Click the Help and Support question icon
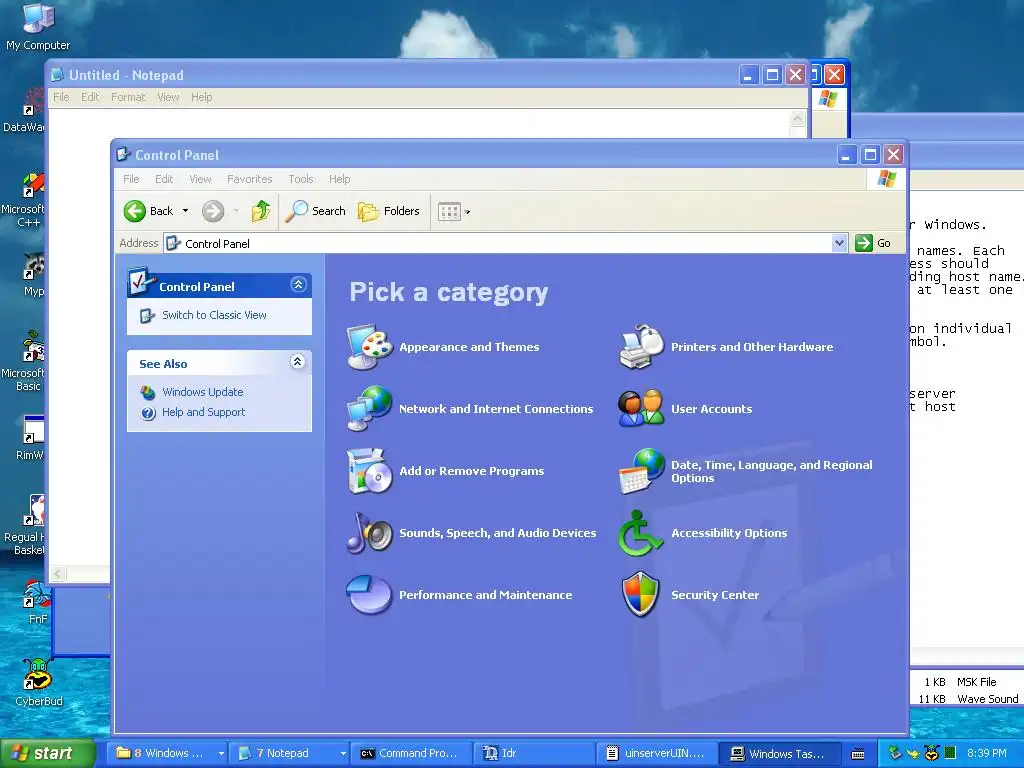The image size is (1024, 768). coord(148,413)
